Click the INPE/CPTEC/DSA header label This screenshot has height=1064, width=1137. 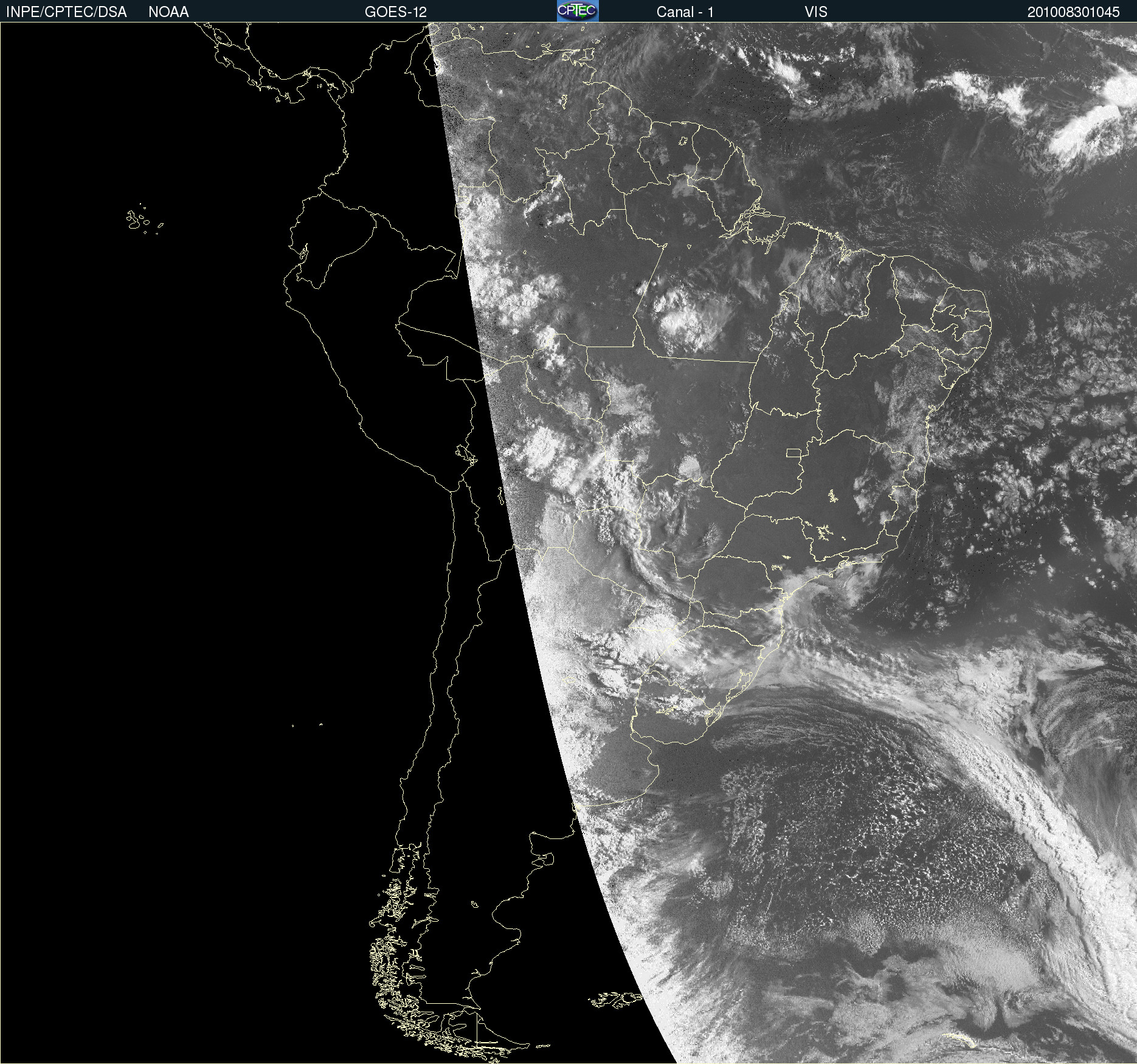coord(66,12)
